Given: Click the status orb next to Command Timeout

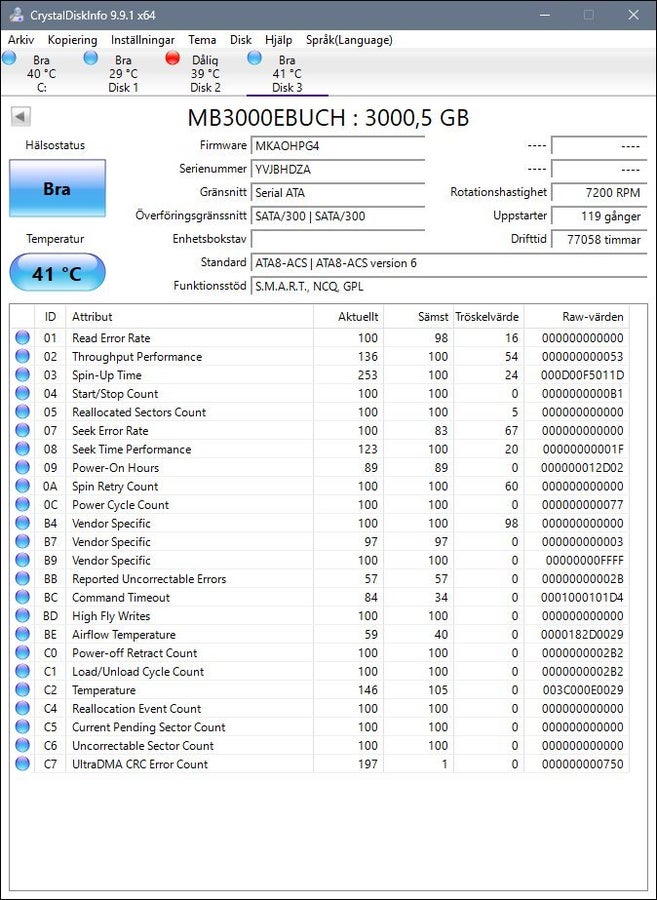Looking at the screenshot, I should pyautogui.click(x=22, y=598).
